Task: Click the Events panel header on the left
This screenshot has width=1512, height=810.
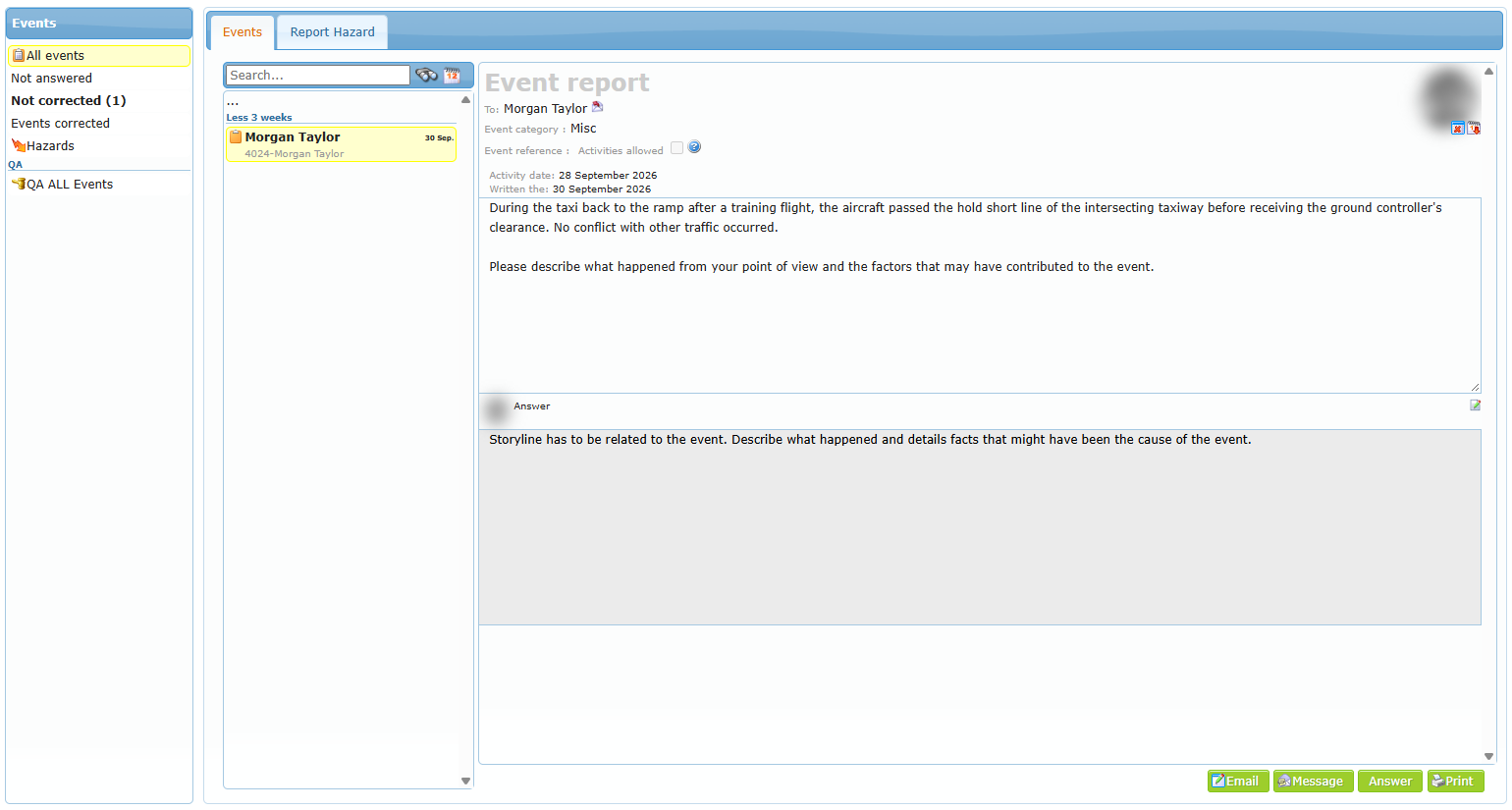Action: tap(98, 24)
